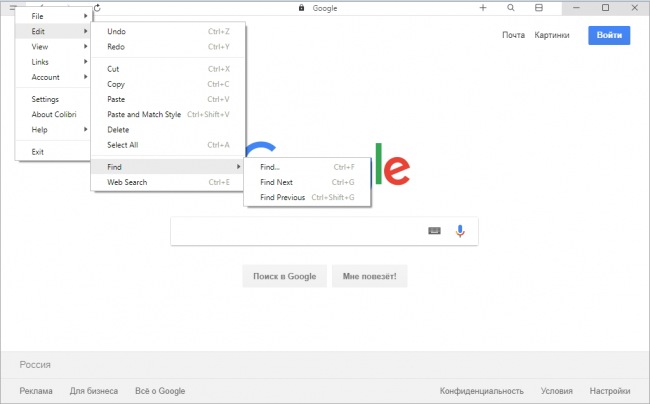Open the Links submenu
Screen dimensions: 650x404
click(53, 62)
